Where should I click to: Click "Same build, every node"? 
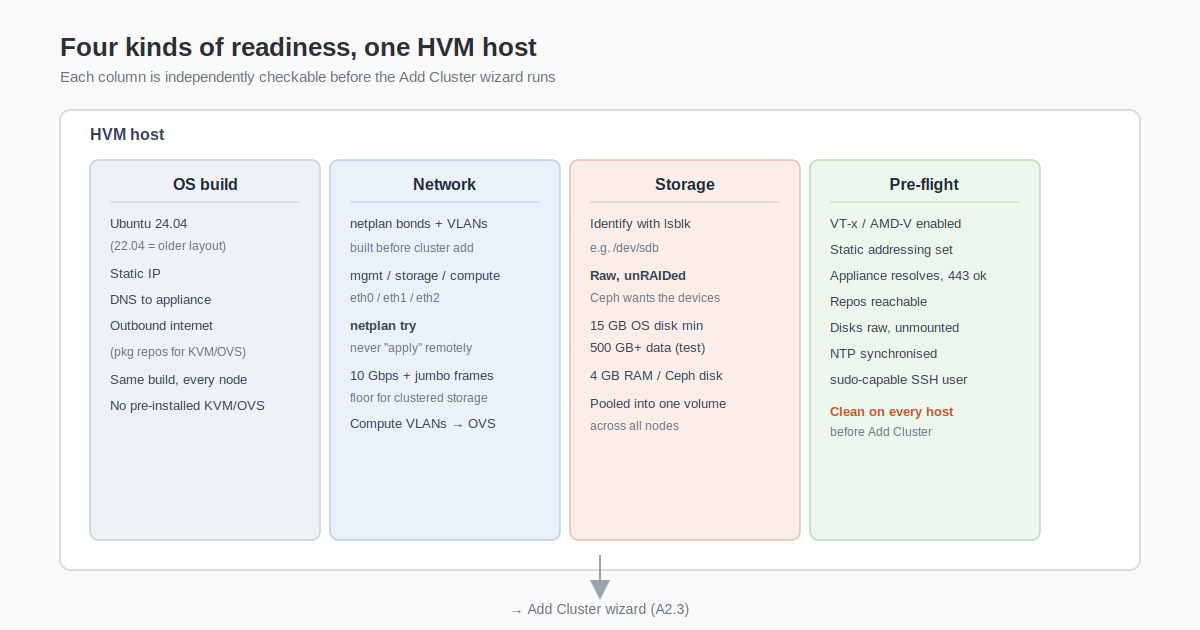pos(178,380)
